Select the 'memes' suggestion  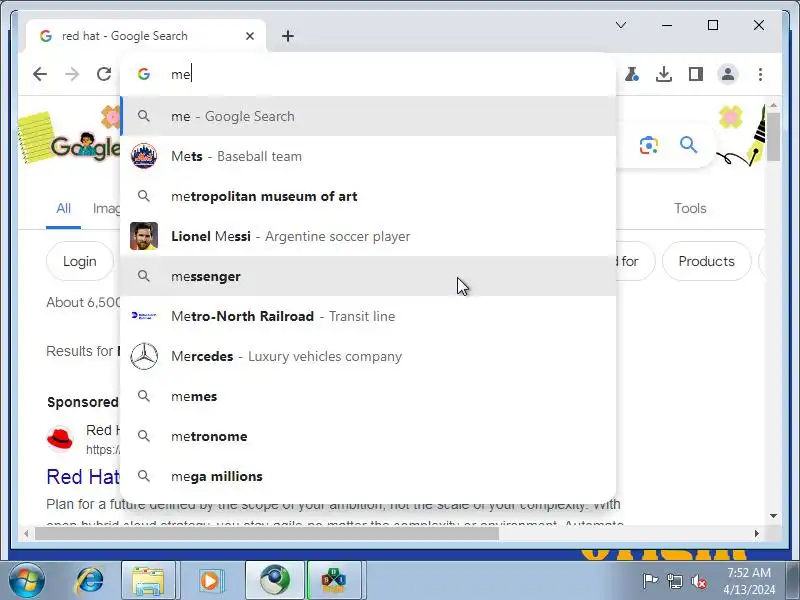click(368, 396)
